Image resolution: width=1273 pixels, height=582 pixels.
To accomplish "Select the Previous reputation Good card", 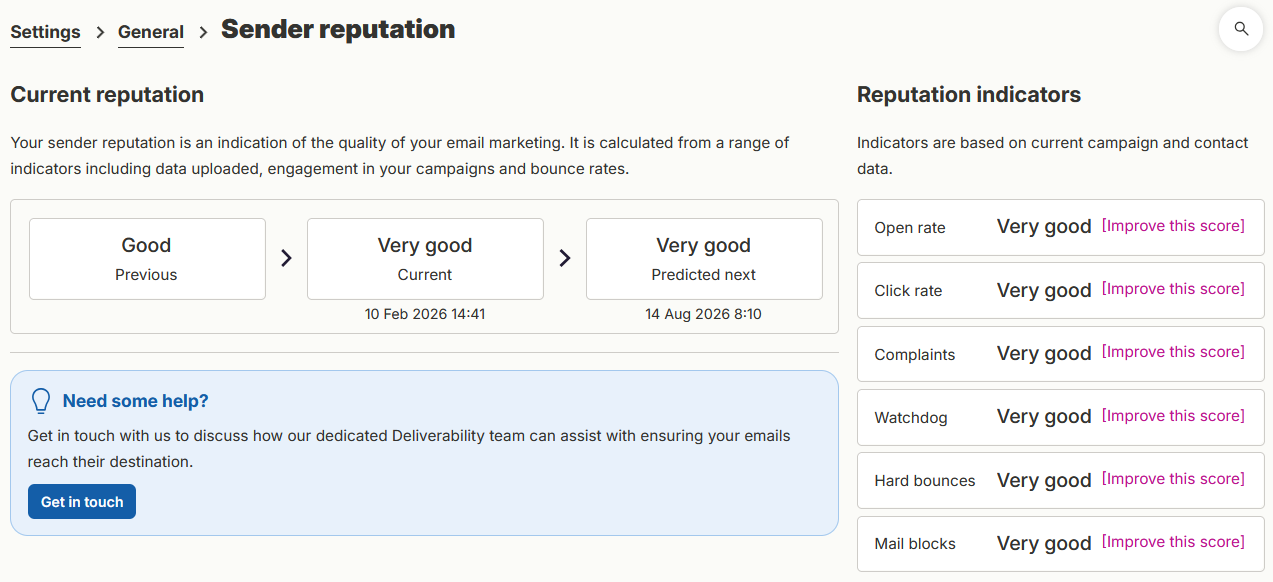I will pyautogui.click(x=147, y=259).
